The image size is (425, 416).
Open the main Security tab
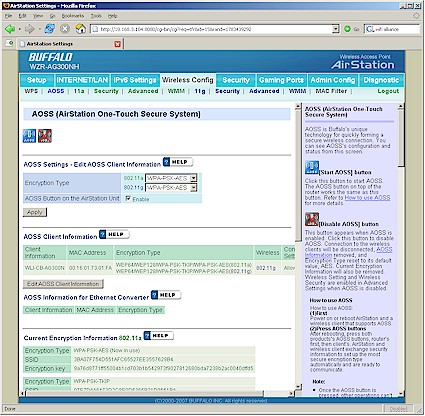[x=236, y=80]
